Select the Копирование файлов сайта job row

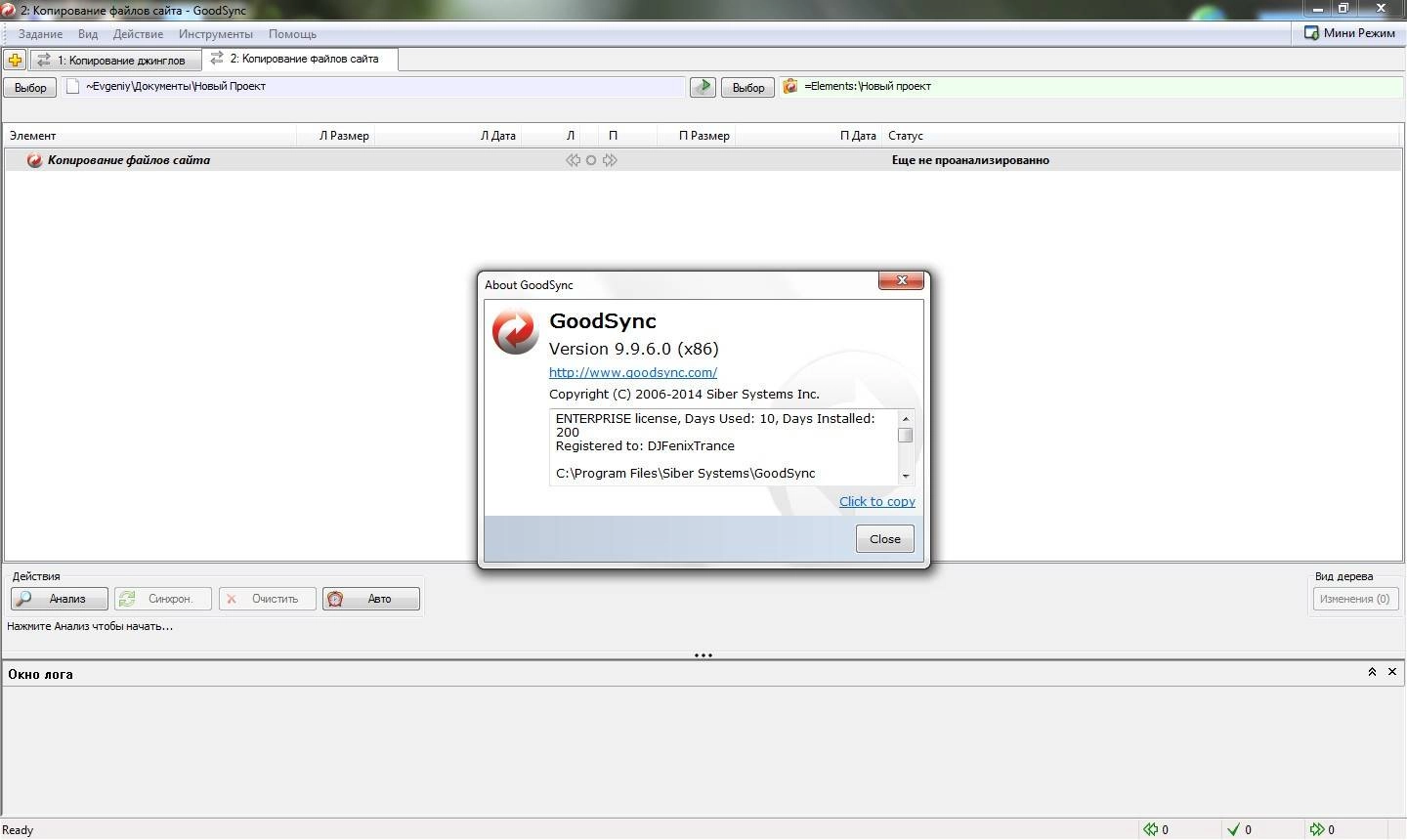point(703,160)
